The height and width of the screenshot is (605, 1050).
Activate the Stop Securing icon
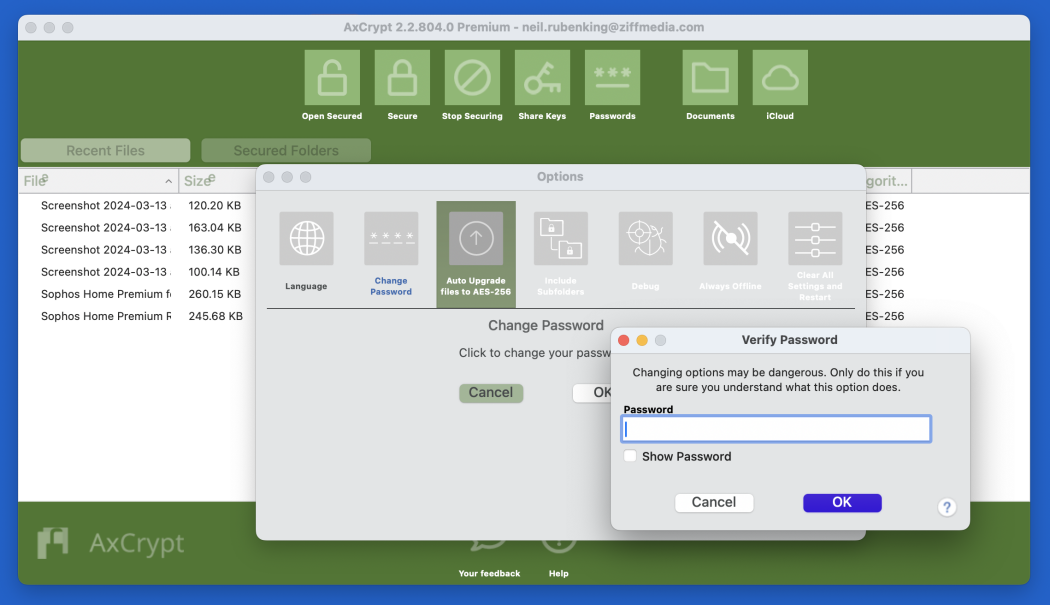pyautogui.click(x=471, y=77)
